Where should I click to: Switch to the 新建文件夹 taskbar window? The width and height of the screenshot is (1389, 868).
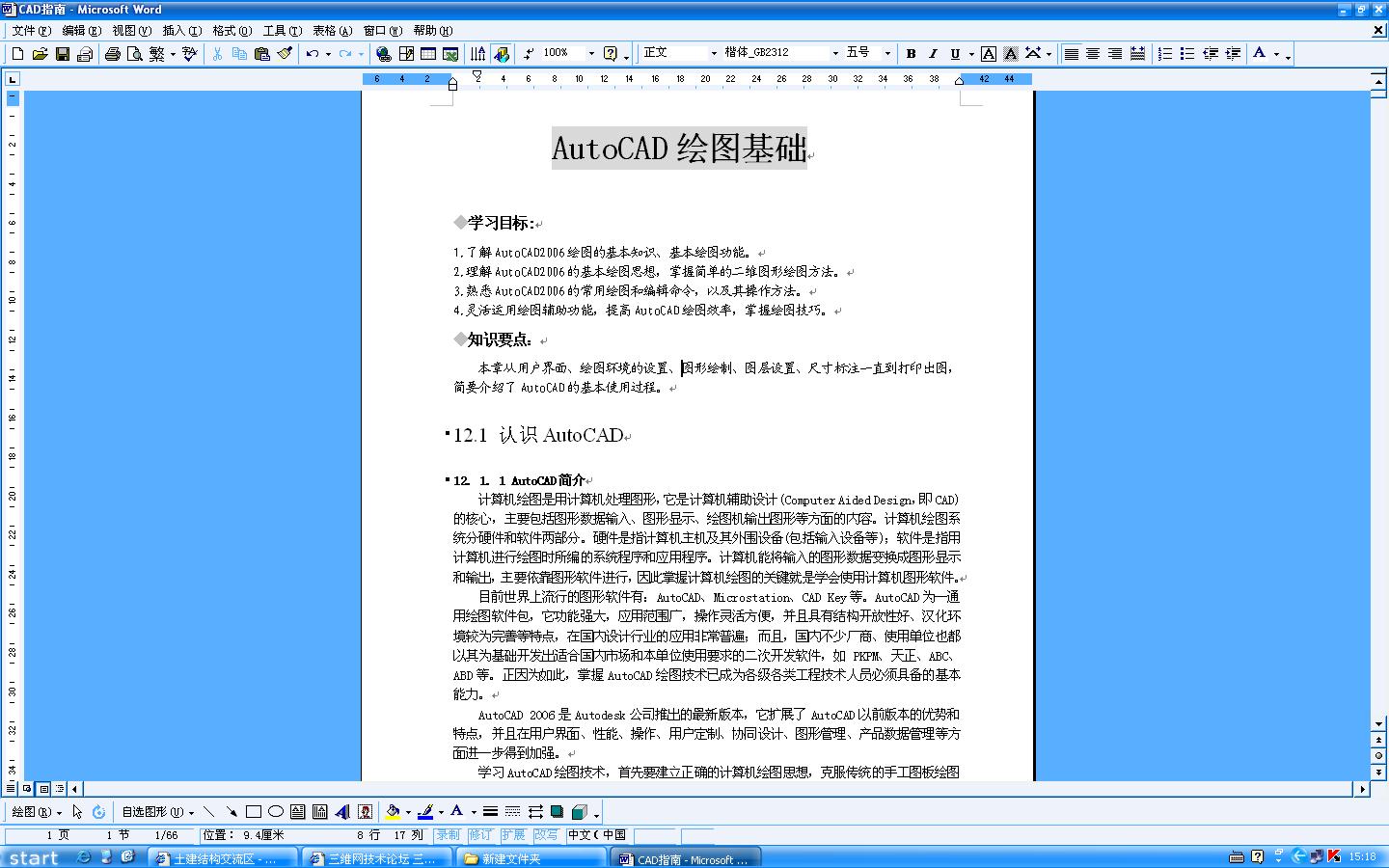click(531, 858)
